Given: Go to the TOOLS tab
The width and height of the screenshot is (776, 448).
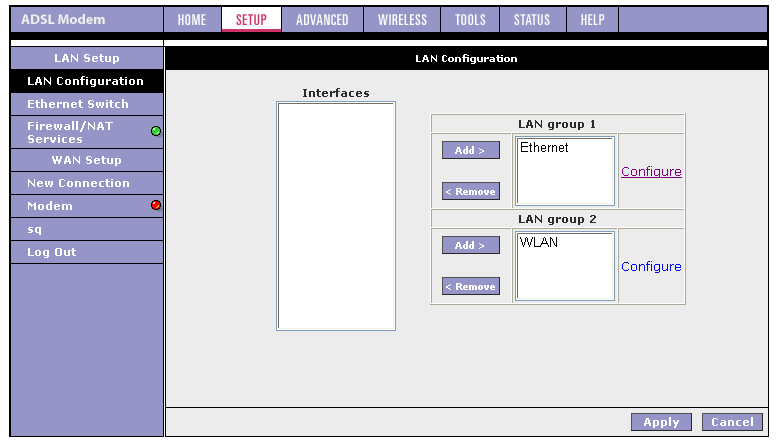Looking at the screenshot, I should 470,20.
